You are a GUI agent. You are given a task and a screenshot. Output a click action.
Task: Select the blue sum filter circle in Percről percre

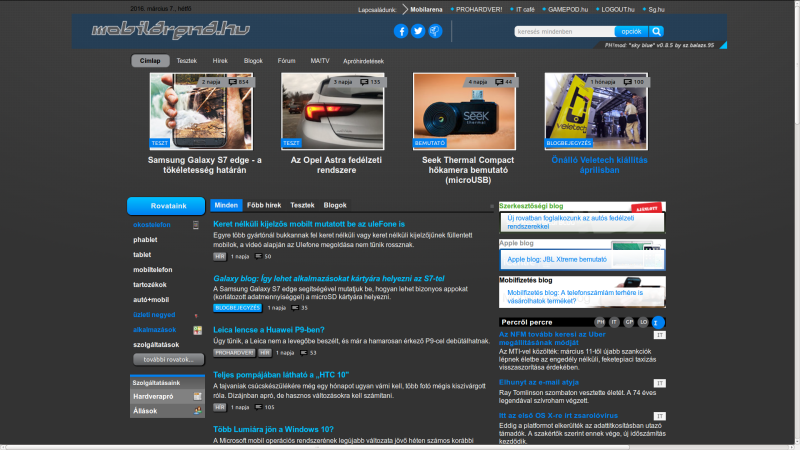click(x=658, y=322)
